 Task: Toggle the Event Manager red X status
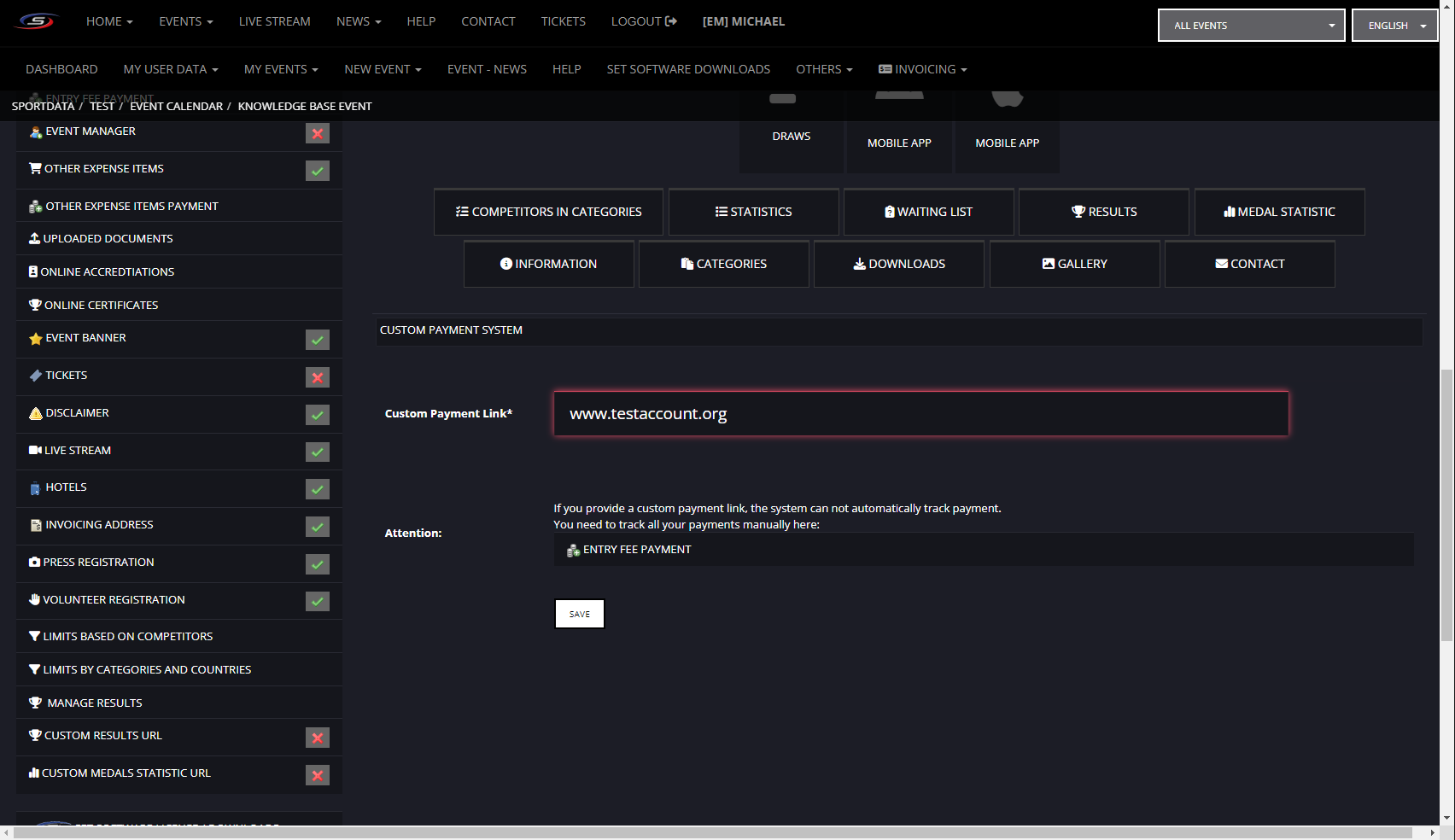pyautogui.click(x=318, y=133)
